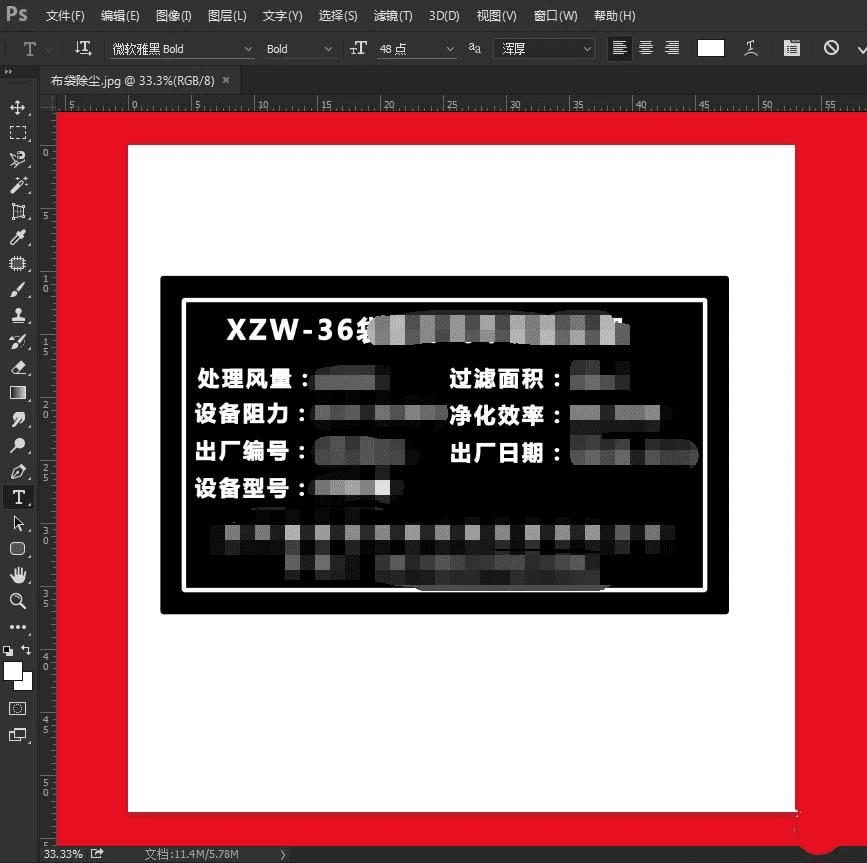Select the Hand tool
The width and height of the screenshot is (867, 863).
point(18,575)
